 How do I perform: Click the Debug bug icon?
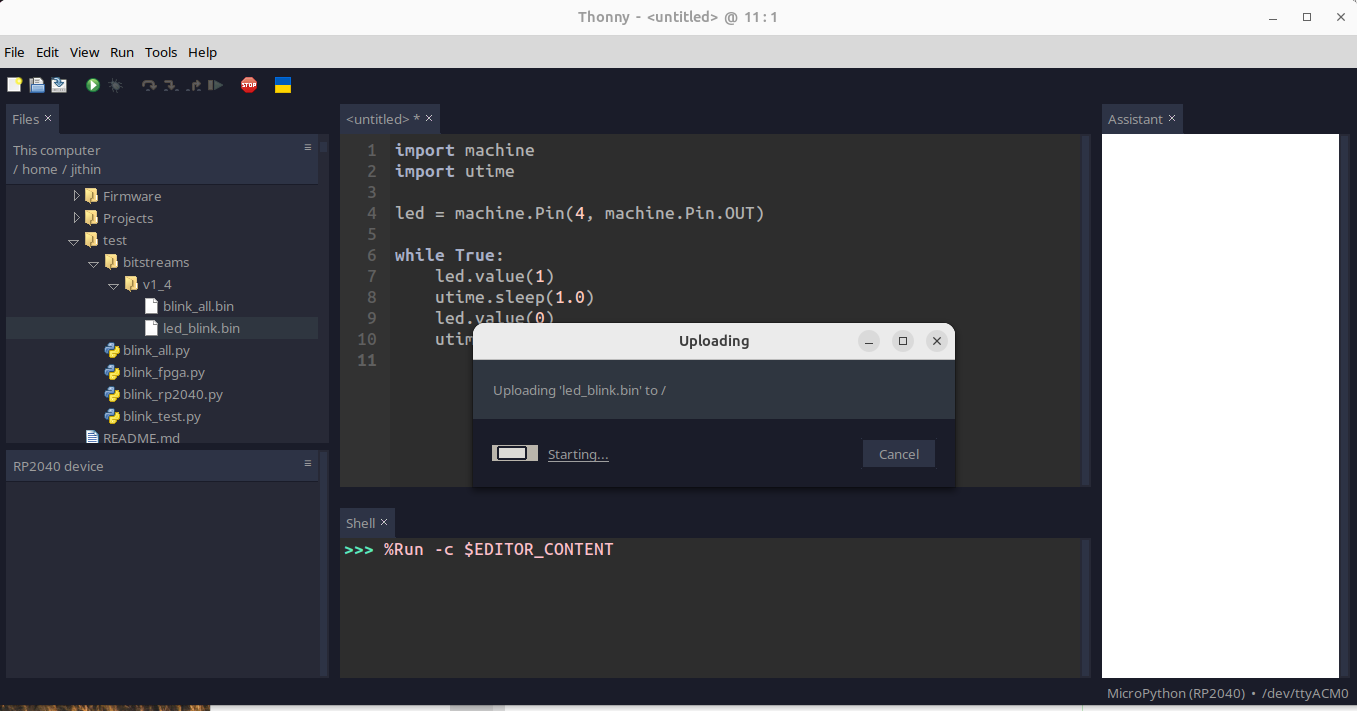[x=116, y=86]
